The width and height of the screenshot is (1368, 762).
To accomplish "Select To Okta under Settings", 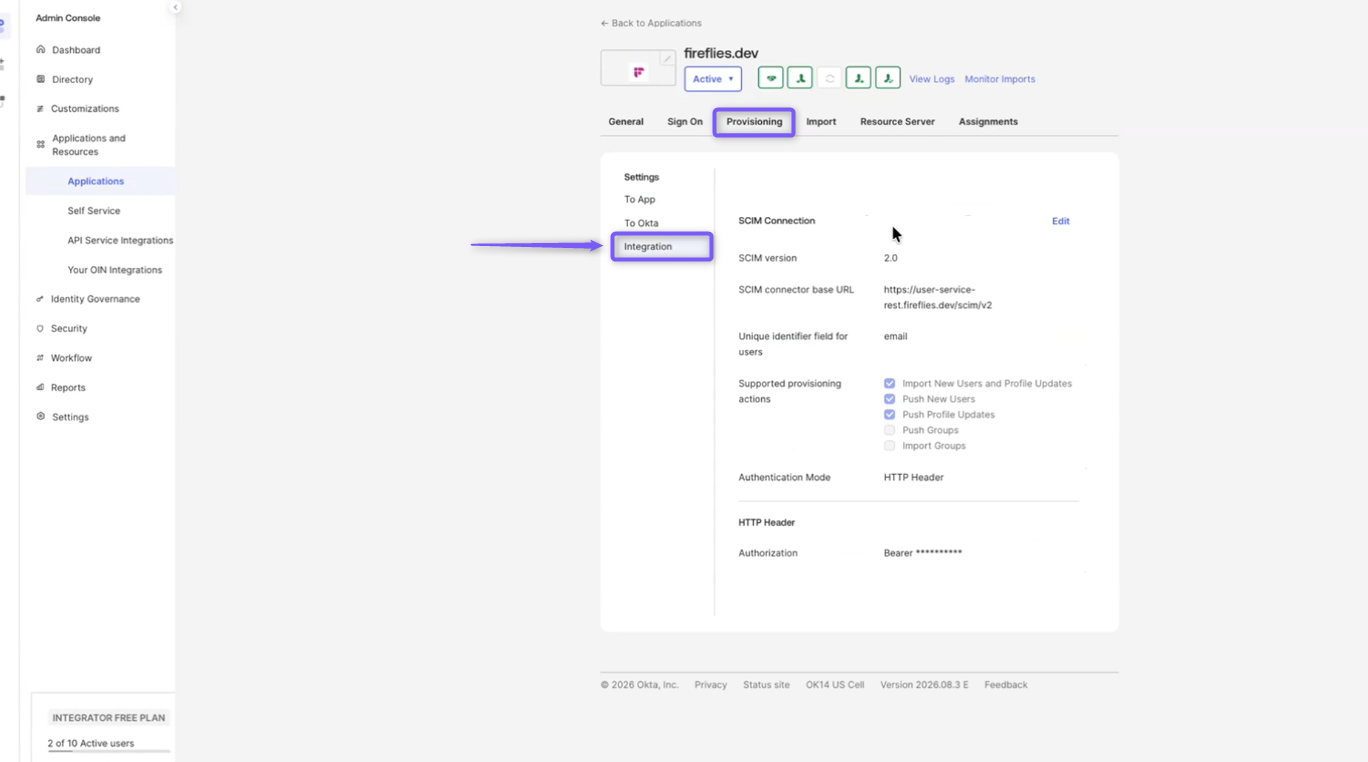I will [641, 223].
